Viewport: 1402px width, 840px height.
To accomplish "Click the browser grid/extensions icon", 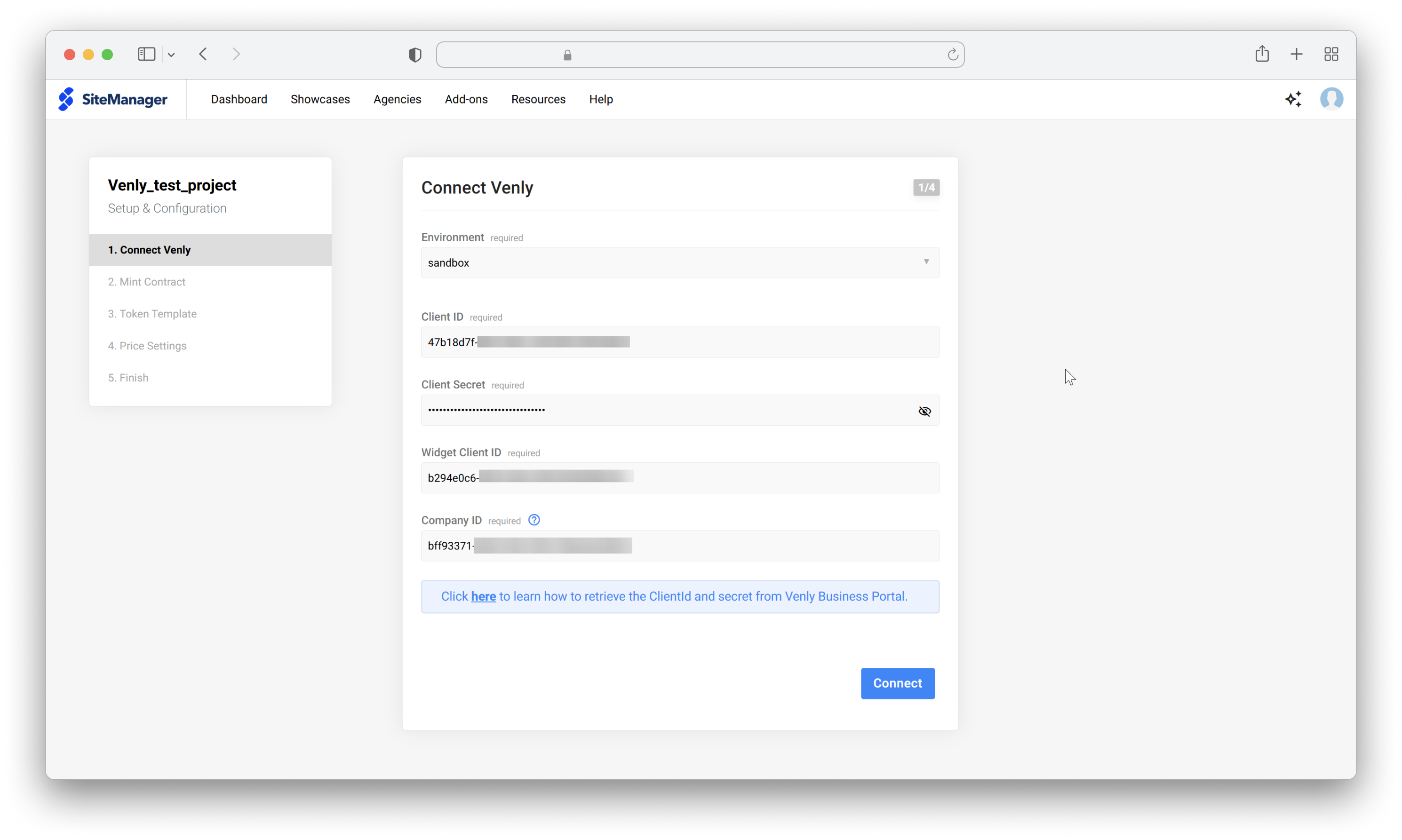I will (1331, 54).
